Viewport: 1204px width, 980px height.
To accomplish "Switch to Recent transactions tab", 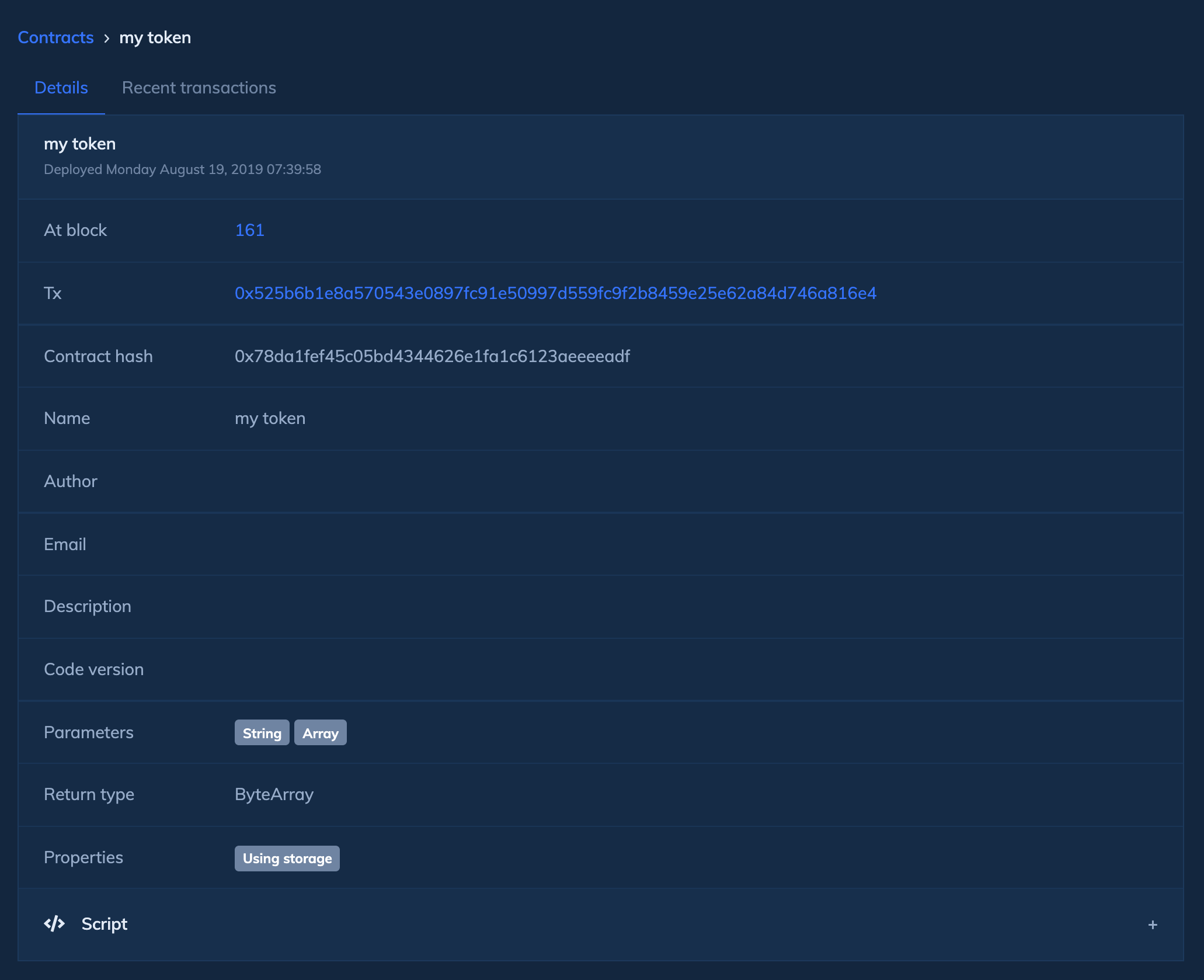I will tap(199, 88).
